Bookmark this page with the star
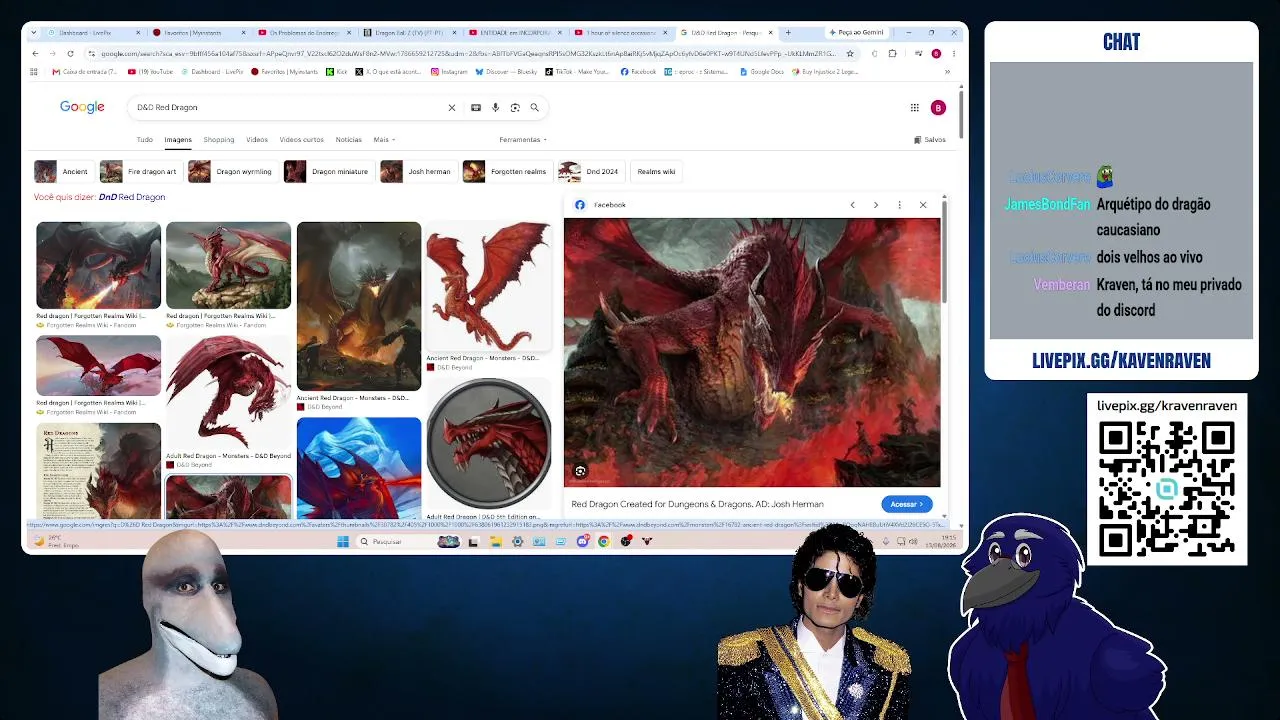The height and width of the screenshot is (720, 1280). (850, 53)
